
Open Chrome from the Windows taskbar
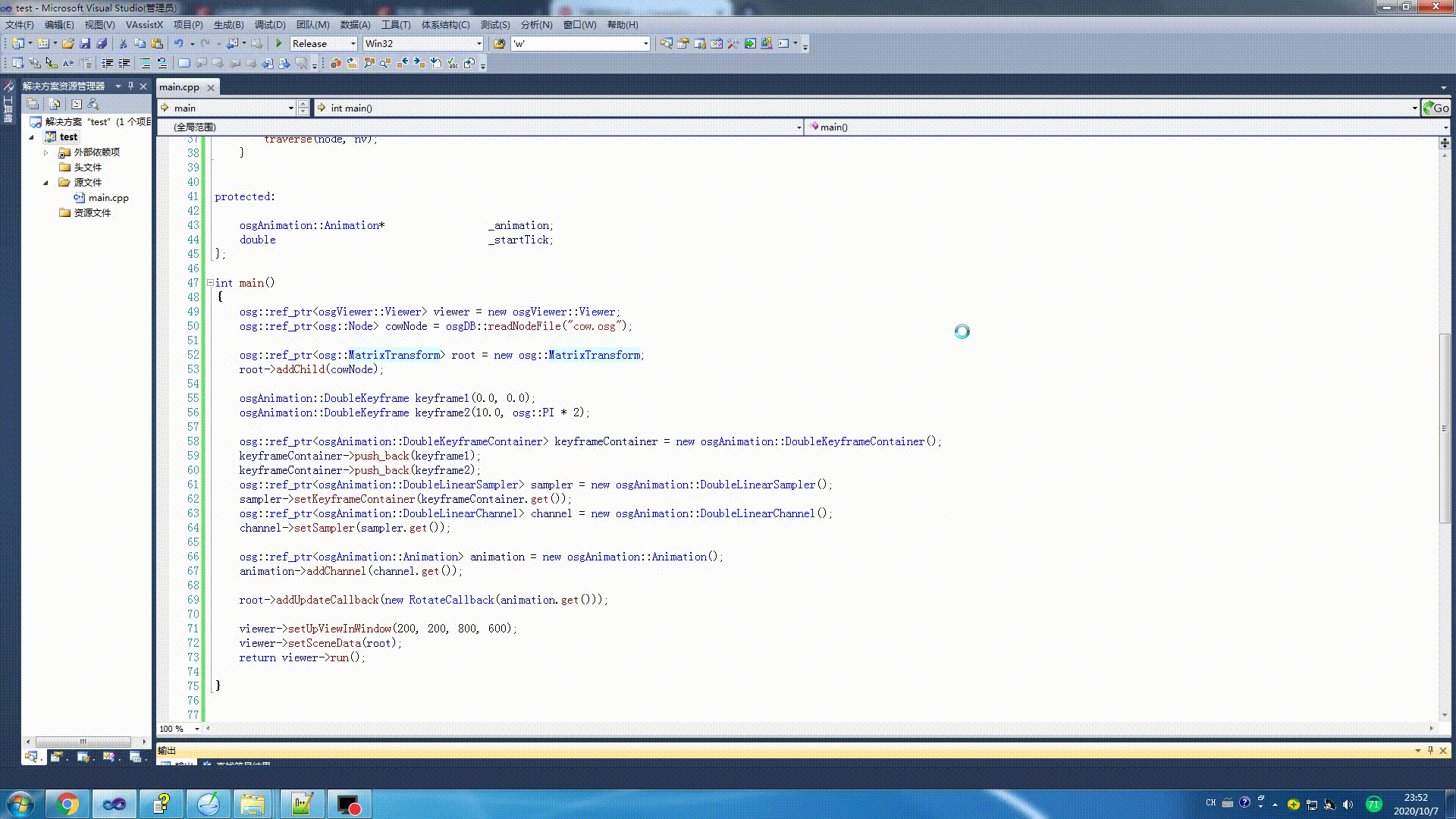(67, 804)
